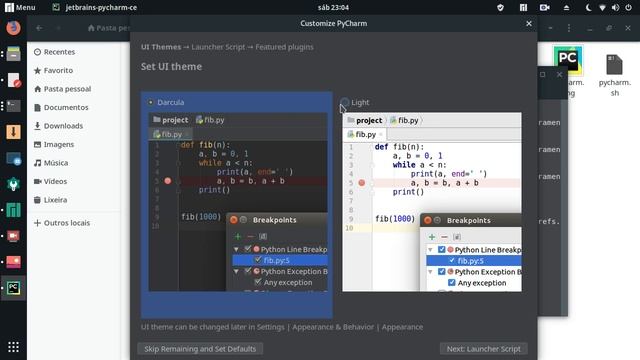Open the blue screen app dock icon

[x=13, y=158]
